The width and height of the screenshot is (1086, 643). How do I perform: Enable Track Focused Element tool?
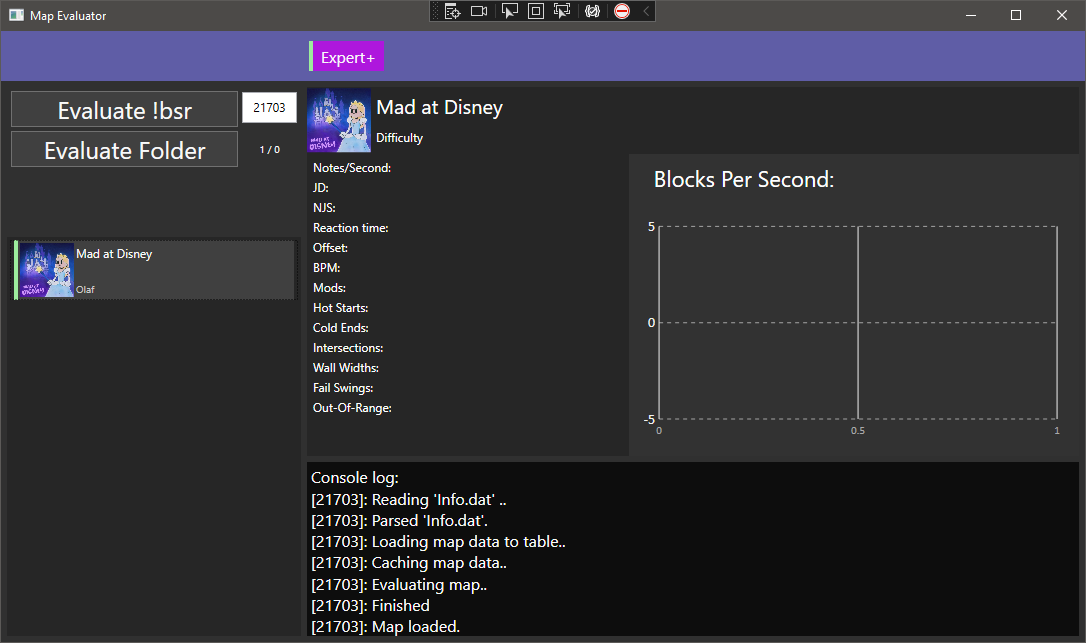[562, 11]
